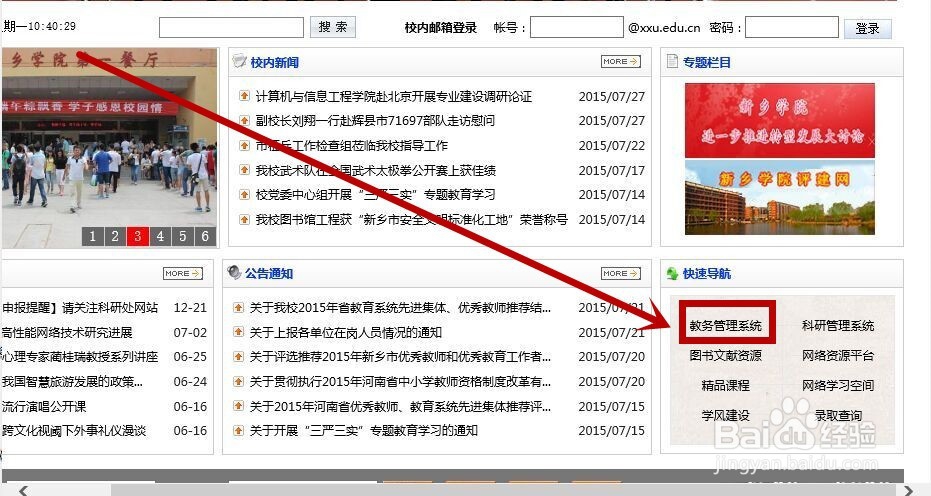This screenshot has height=496, width=931.
Task: Click bullet icon beside 校党委中心组 news
Action: pos(244,194)
